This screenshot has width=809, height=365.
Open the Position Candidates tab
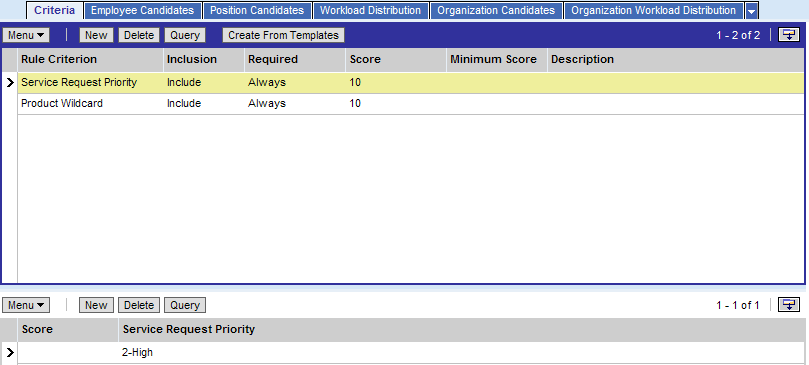click(x=257, y=10)
